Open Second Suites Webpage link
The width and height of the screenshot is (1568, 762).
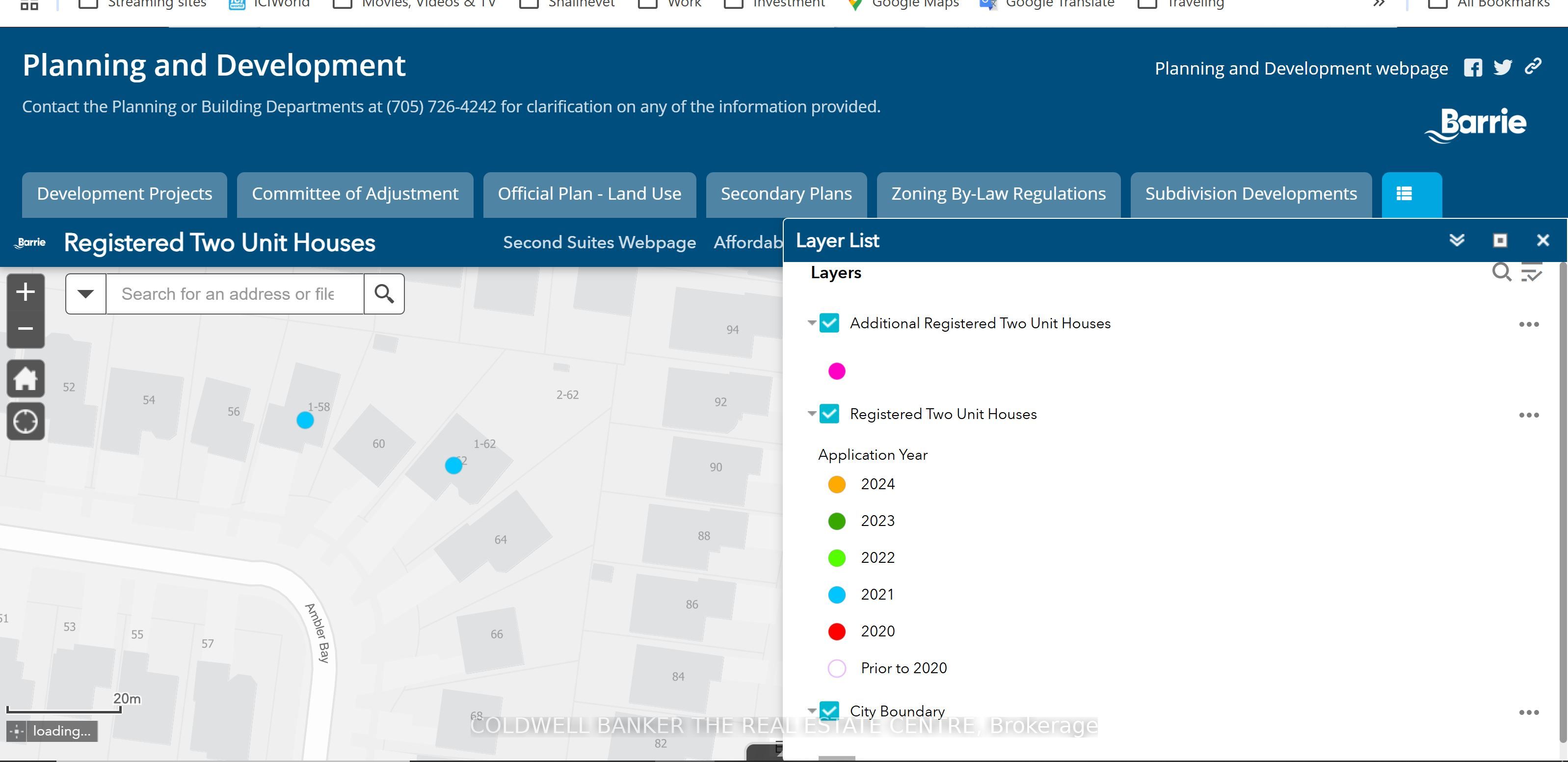[600, 243]
